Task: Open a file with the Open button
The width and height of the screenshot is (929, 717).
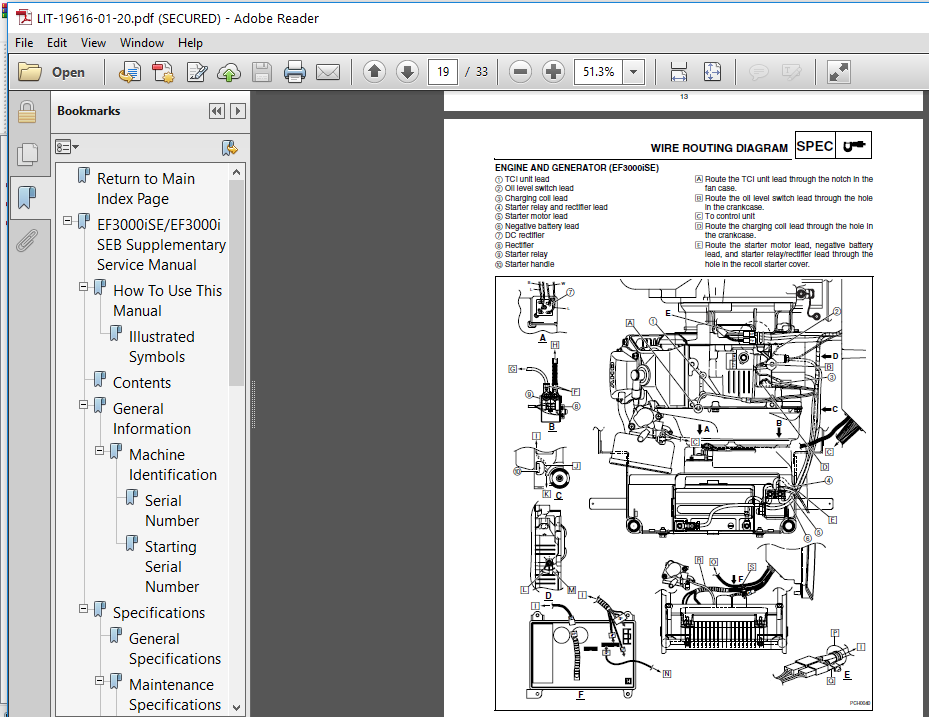Action: point(52,72)
